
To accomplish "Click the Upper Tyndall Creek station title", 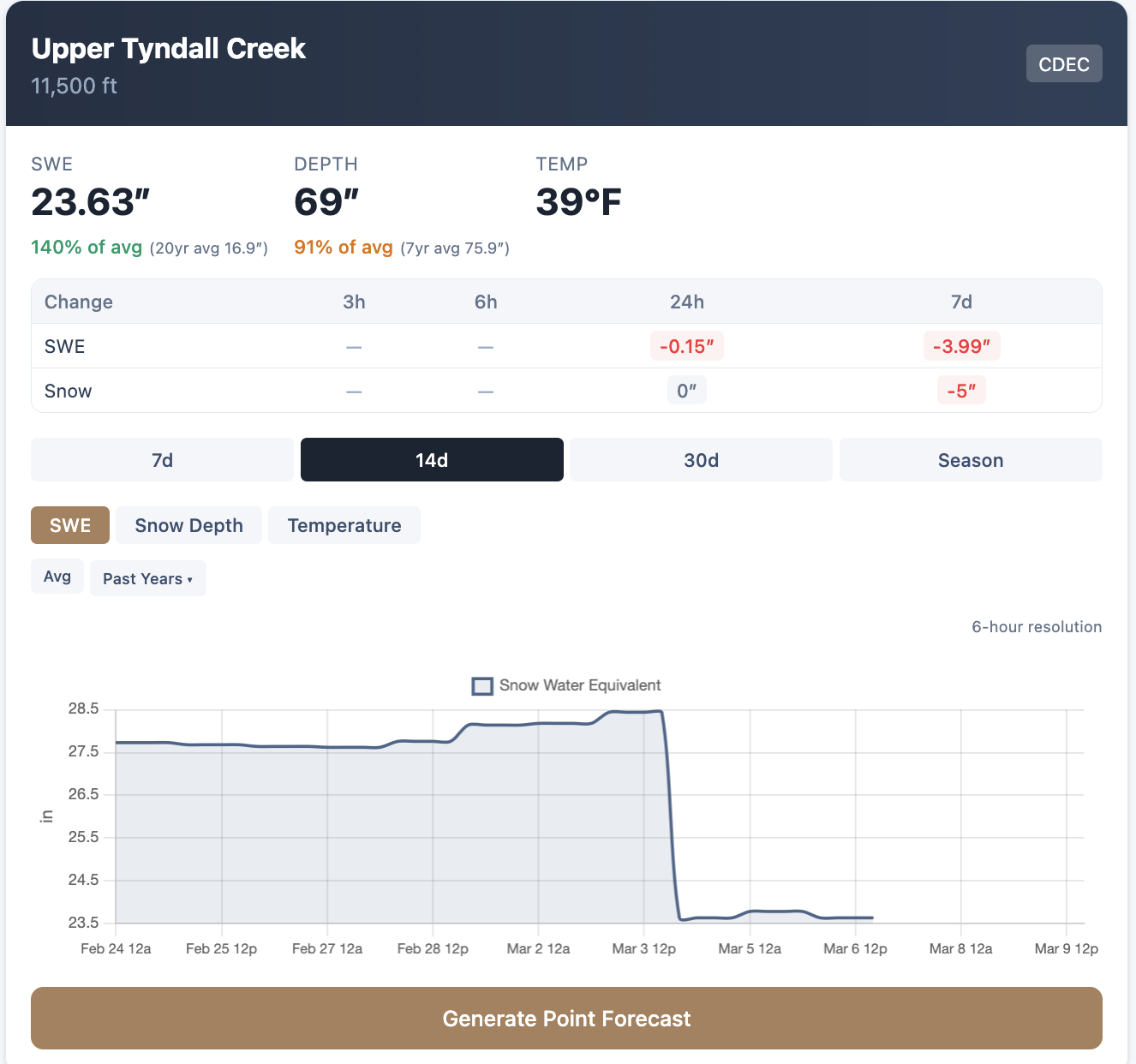I will pos(168,49).
